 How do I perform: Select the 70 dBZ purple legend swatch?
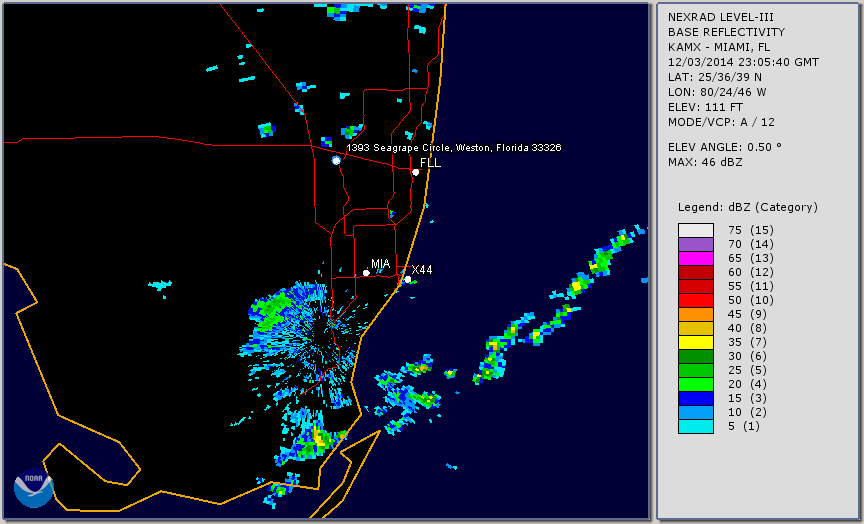[696, 244]
